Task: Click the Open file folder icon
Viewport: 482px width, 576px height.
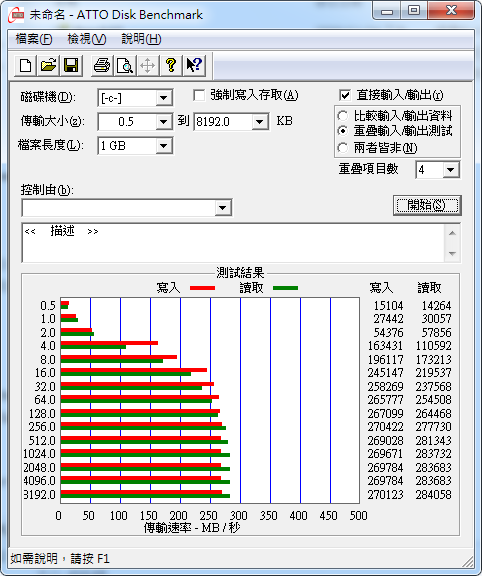Action: coord(48,66)
